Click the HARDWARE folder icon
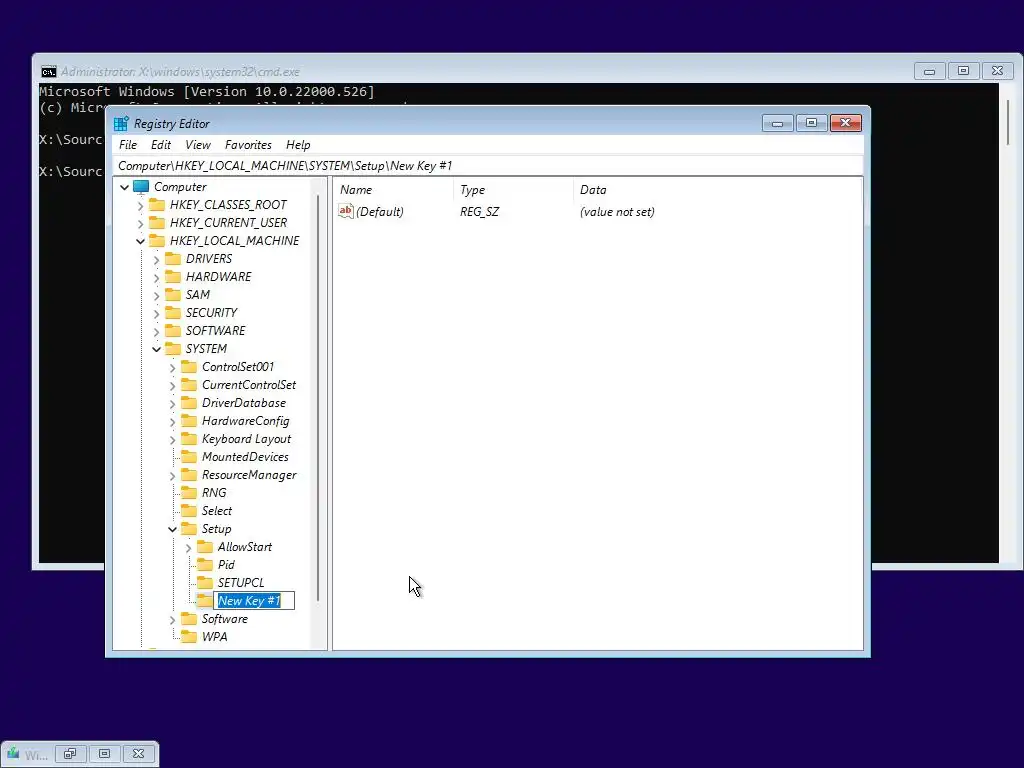This screenshot has height=768, width=1024. tap(173, 276)
